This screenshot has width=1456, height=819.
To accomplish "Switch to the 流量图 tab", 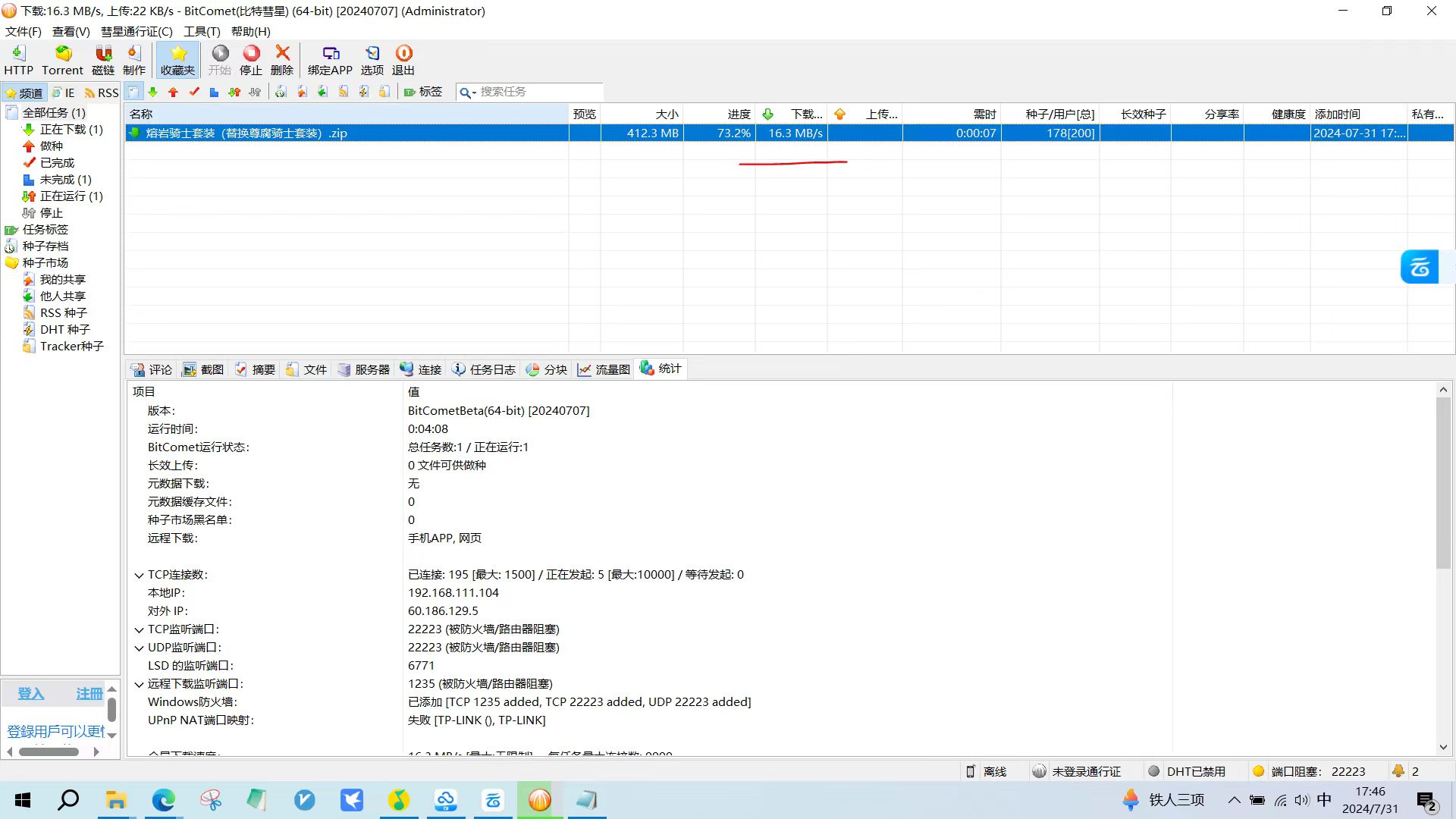I will (604, 369).
